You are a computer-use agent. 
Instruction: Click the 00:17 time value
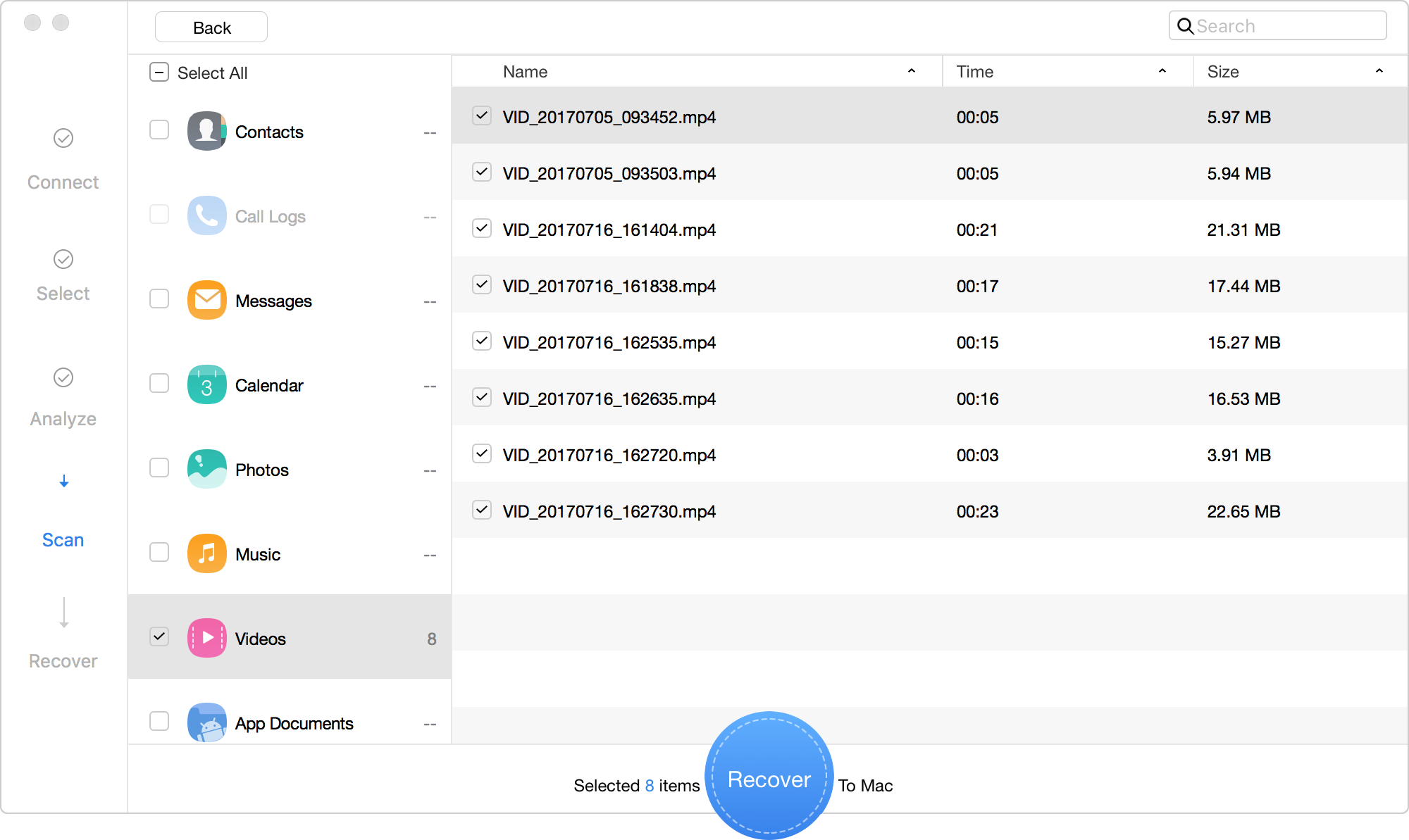pos(977,286)
